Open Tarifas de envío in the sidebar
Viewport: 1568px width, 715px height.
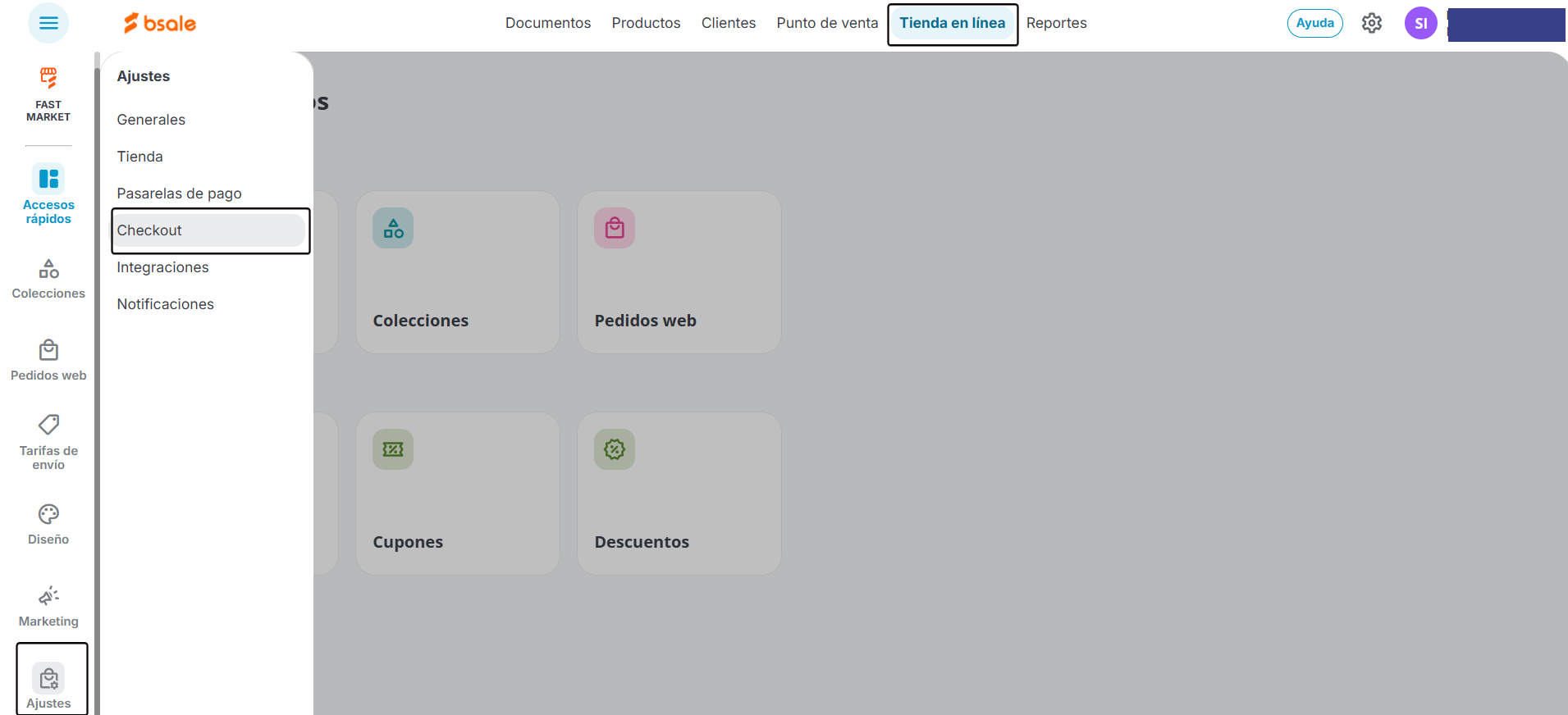pos(48,443)
